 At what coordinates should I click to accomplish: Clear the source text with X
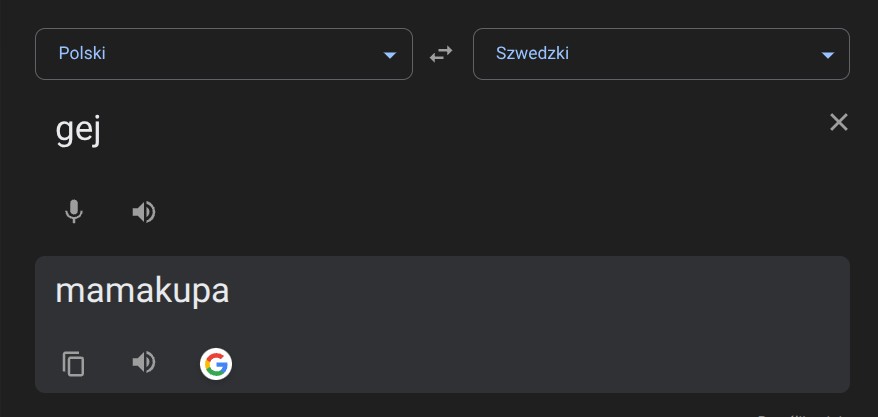click(838, 122)
